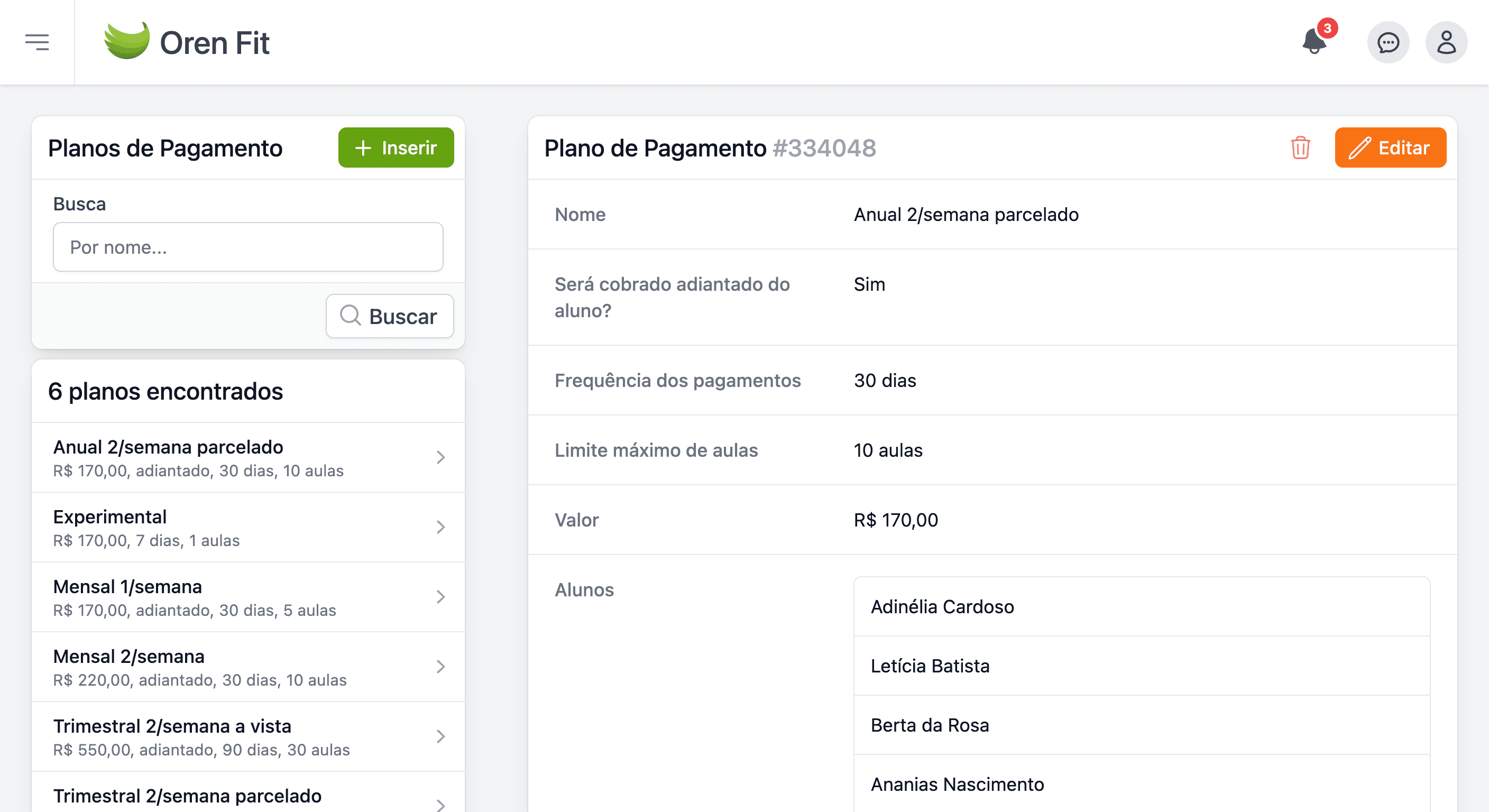Expand the Mensal 1/semana chevron
The width and height of the screenshot is (1489, 812).
tap(440, 597)
